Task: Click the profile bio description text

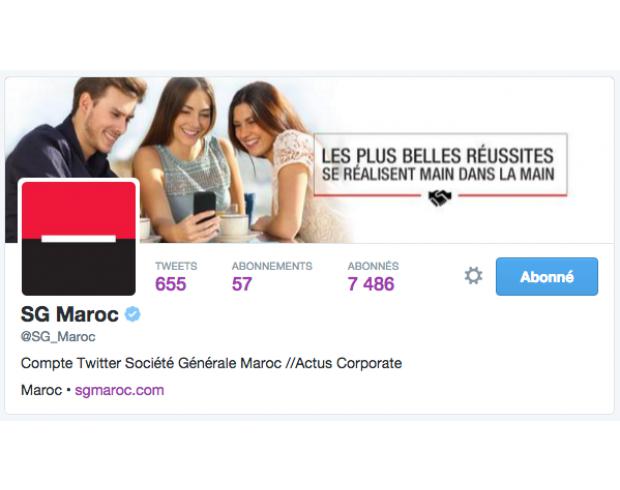Action: coord(211,363)
